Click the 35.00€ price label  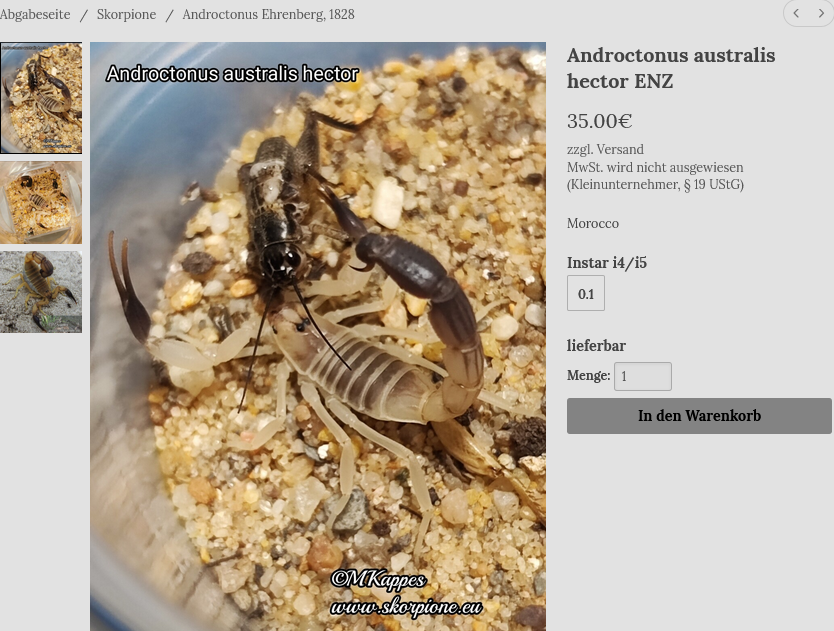click(599, 121)
